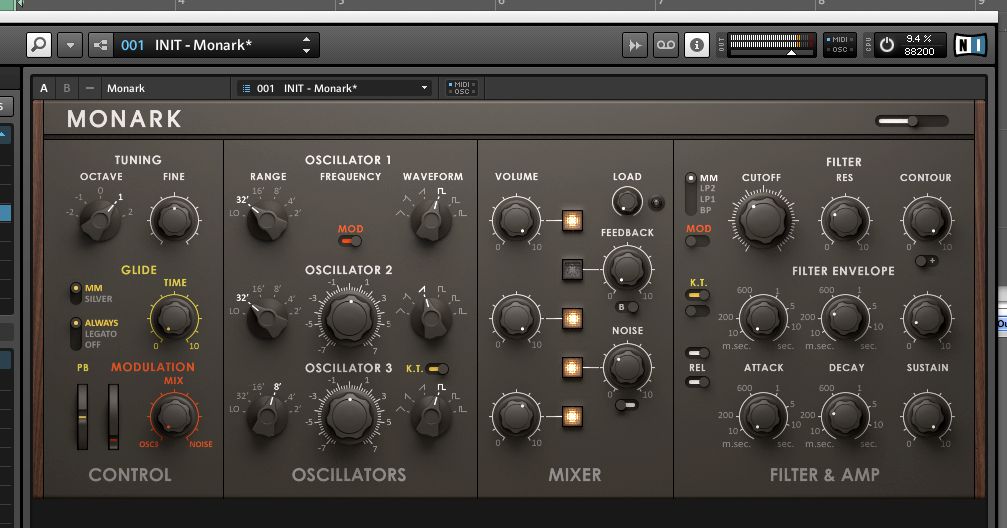
Task: Select snapshot bank A tab
Action: (x=44, y=88)
